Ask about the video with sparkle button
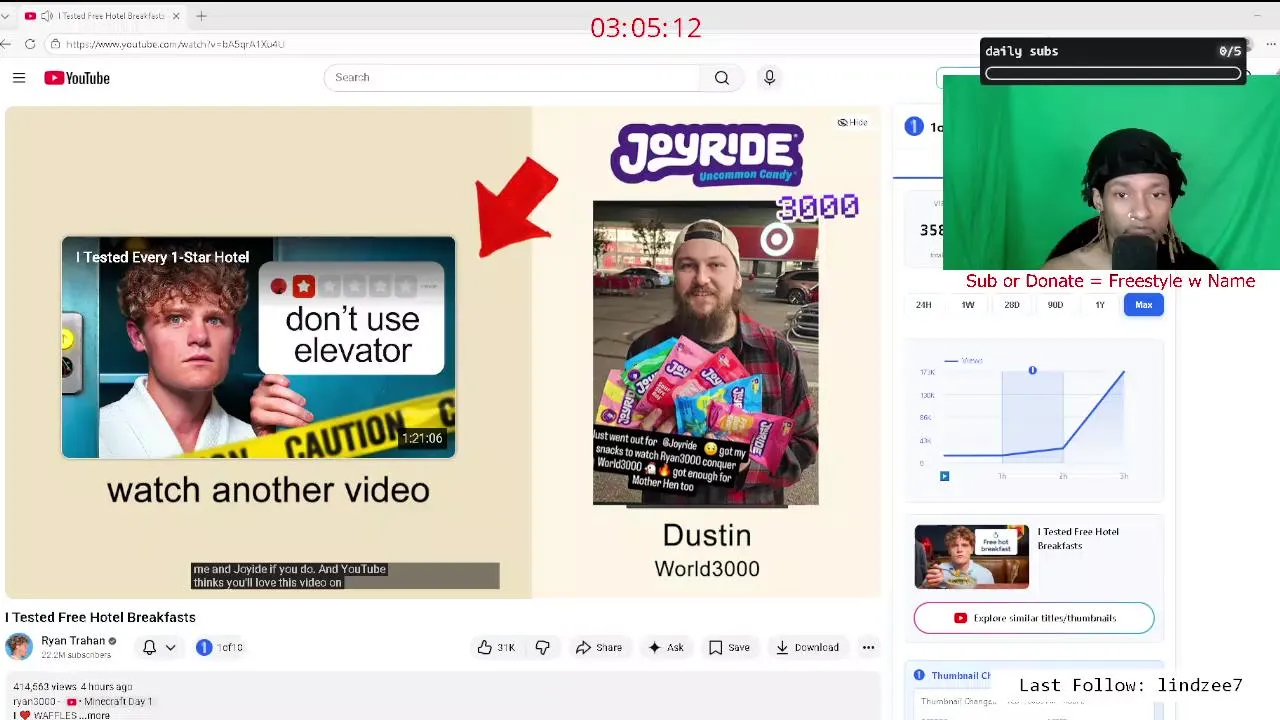 (x=666, y=648)
